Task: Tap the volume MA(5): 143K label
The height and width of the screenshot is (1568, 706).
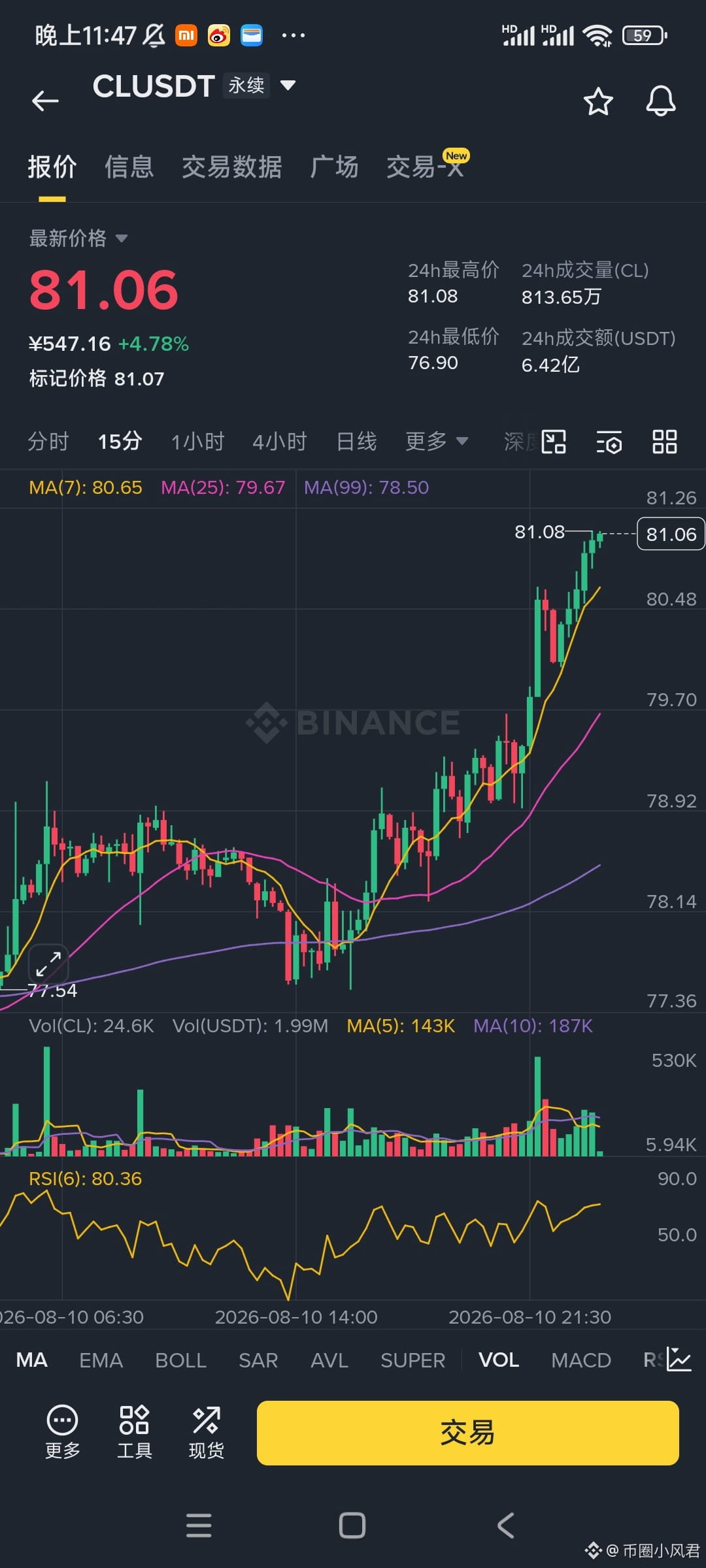Action: point(401,1026)
